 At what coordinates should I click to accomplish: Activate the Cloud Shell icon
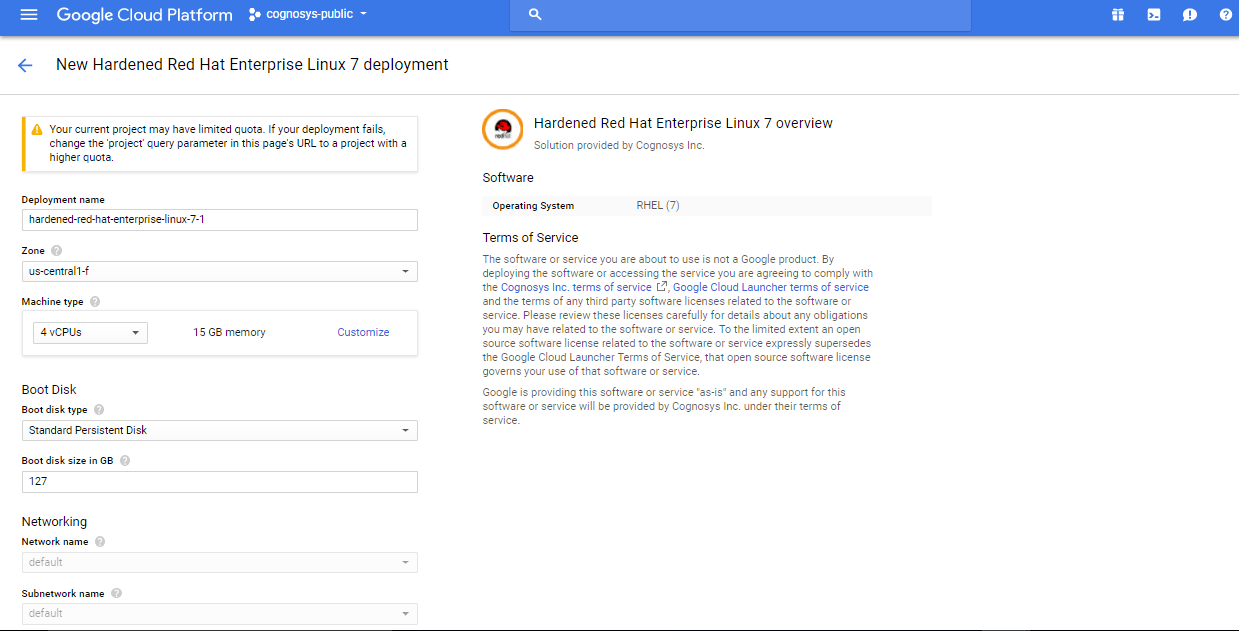coord(1154,15)
